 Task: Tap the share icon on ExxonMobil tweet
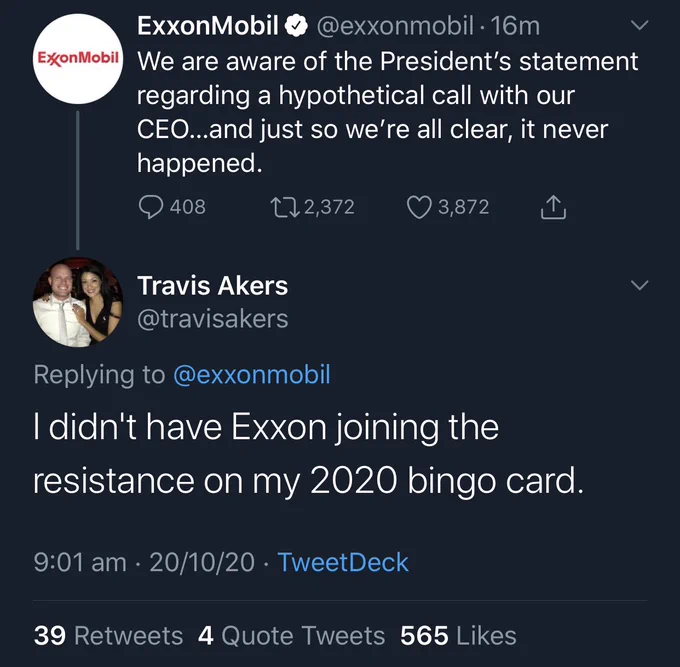click(x=553, y=207)
